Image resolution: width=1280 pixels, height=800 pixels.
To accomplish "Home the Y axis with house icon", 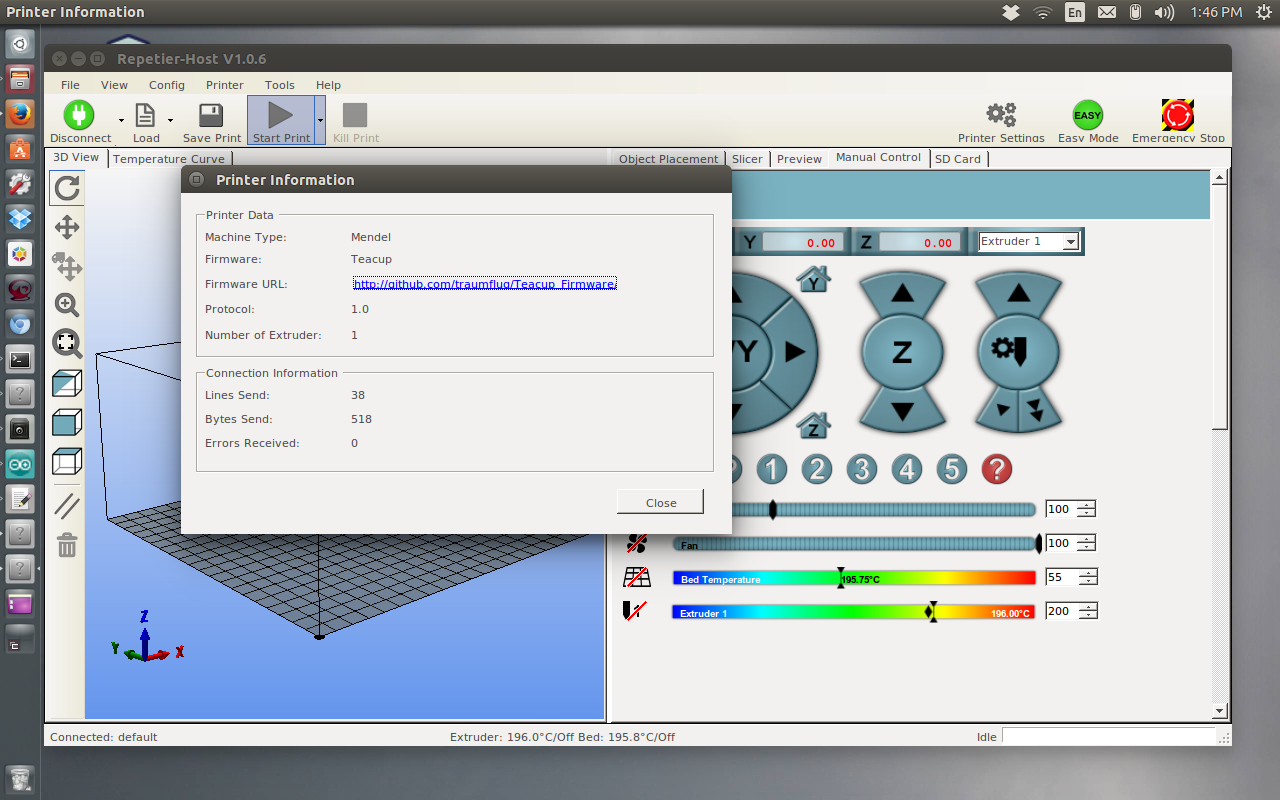I will [814, 281].
